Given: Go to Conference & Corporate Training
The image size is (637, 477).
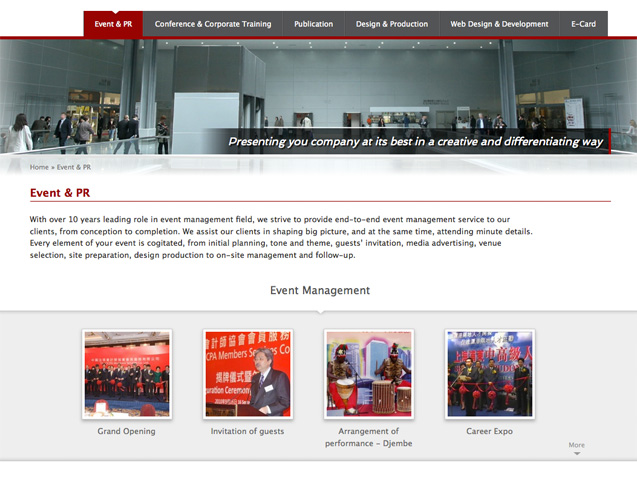Looking at the screenshot, I should [x=213, y=24].
